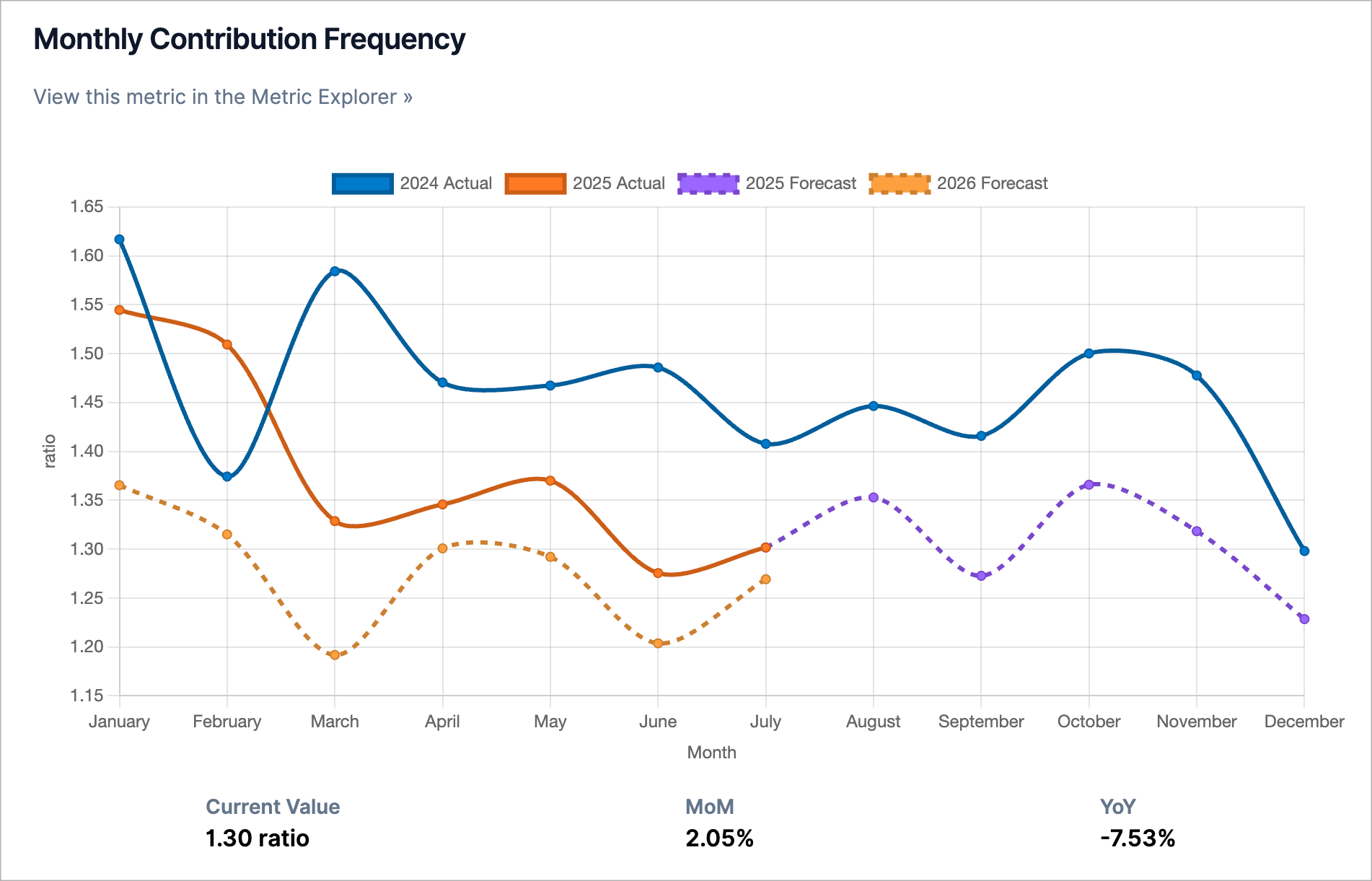Select the December 2025 Forecast point

[x=1304, y=619]
